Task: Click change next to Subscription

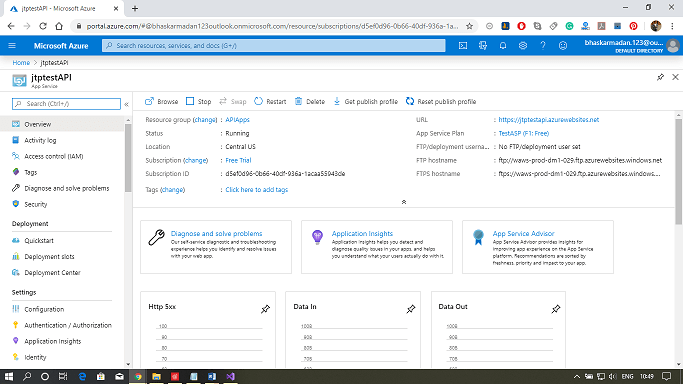Action: [x=196, y=160]
